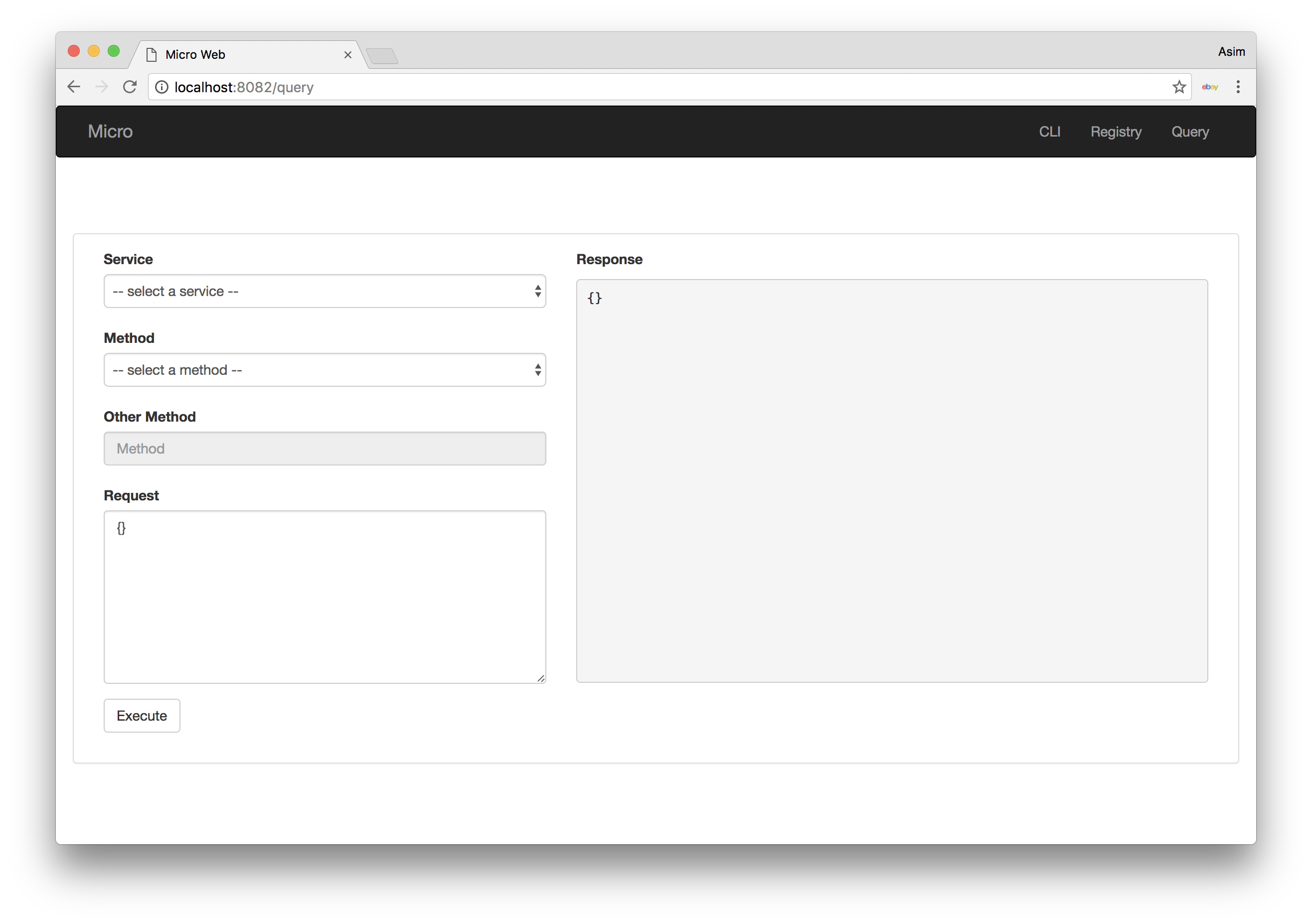Open the Registry nav link

coord(1116,132)
